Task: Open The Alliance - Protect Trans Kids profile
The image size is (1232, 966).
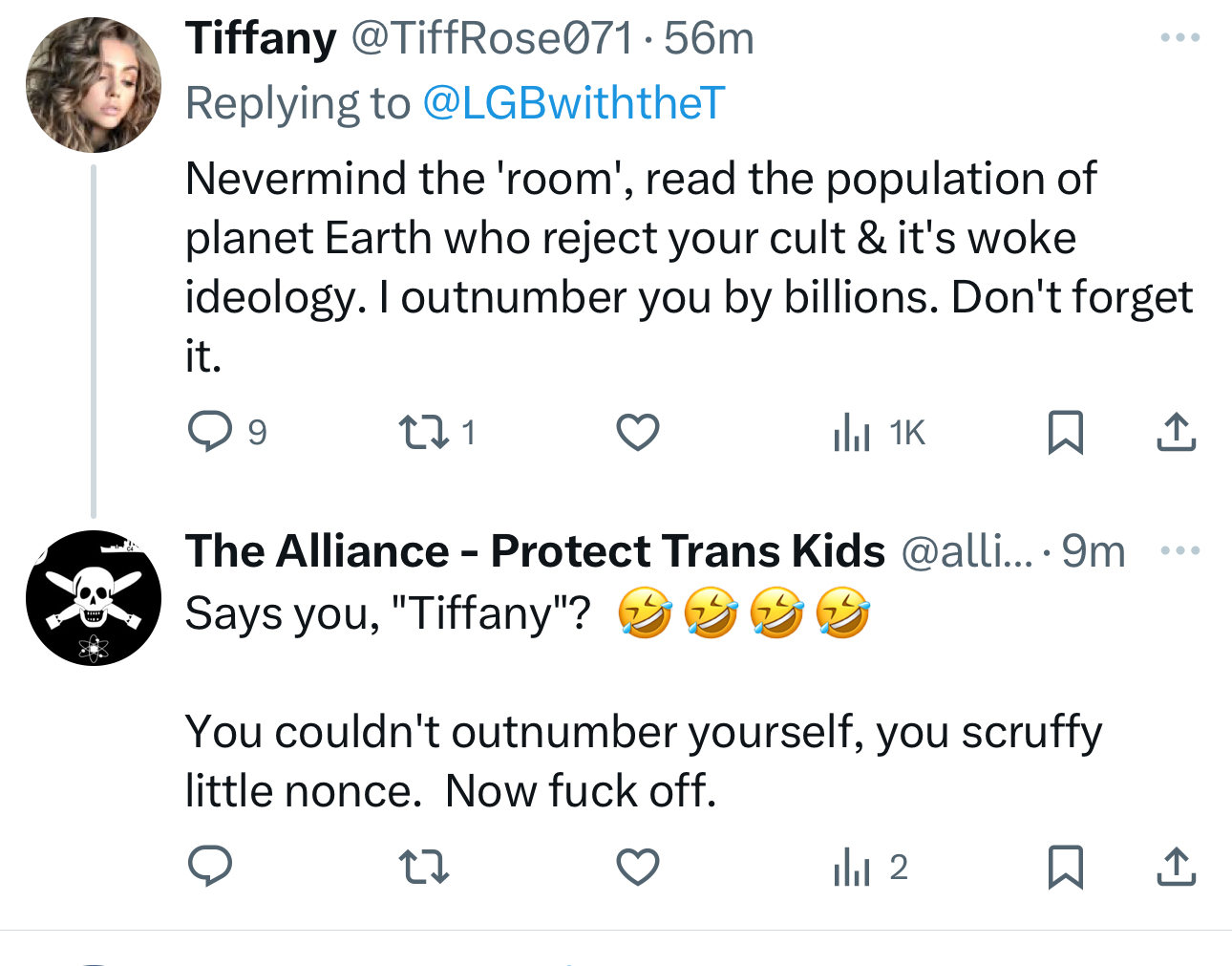Action: 535,551
